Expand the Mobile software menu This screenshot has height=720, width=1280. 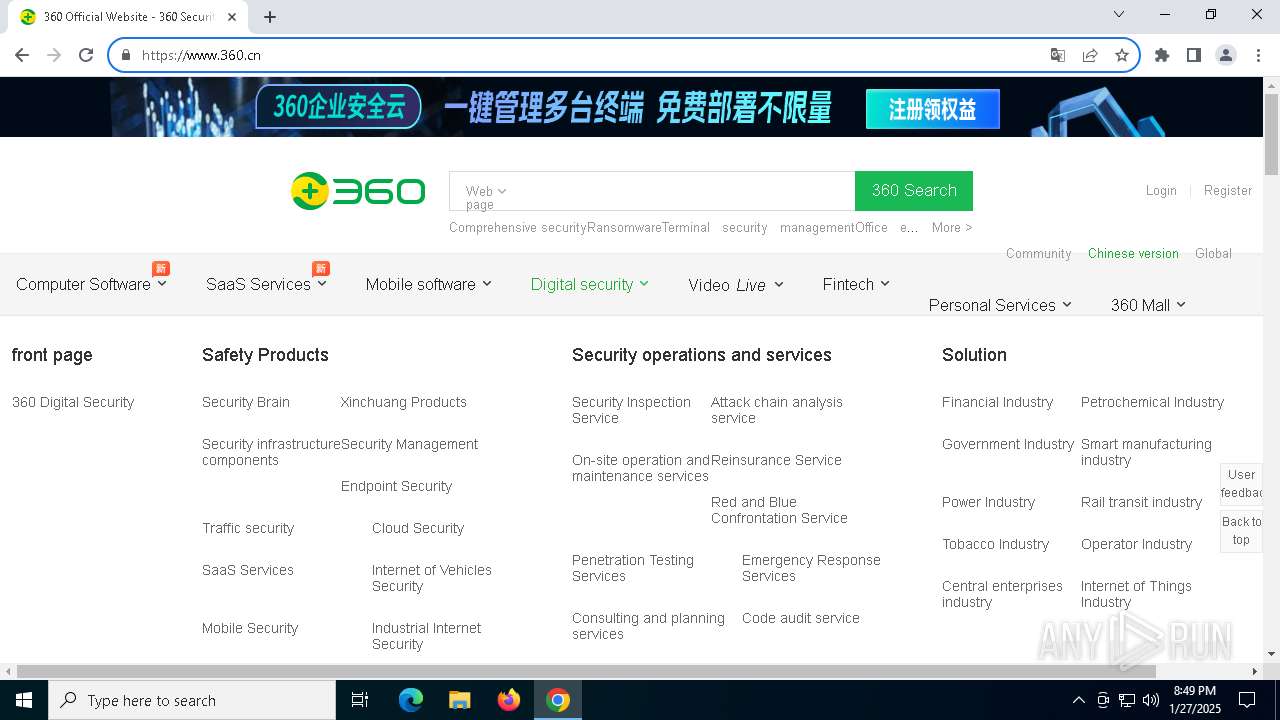pos(428,284)
